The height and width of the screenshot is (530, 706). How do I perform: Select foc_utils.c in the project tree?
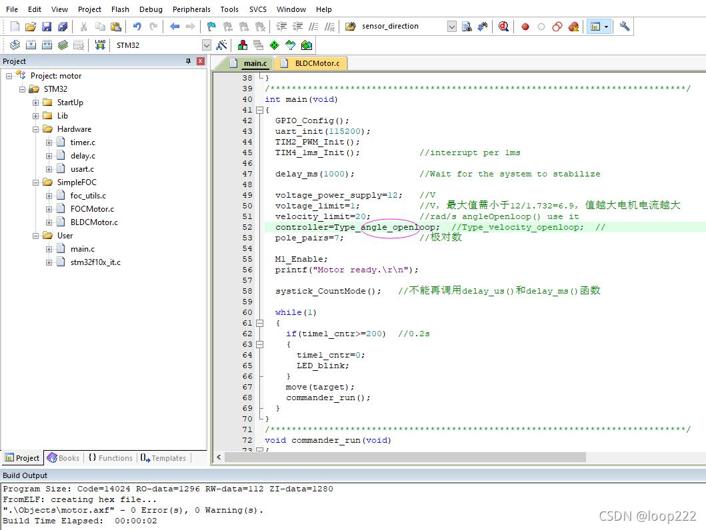[88, 196]
